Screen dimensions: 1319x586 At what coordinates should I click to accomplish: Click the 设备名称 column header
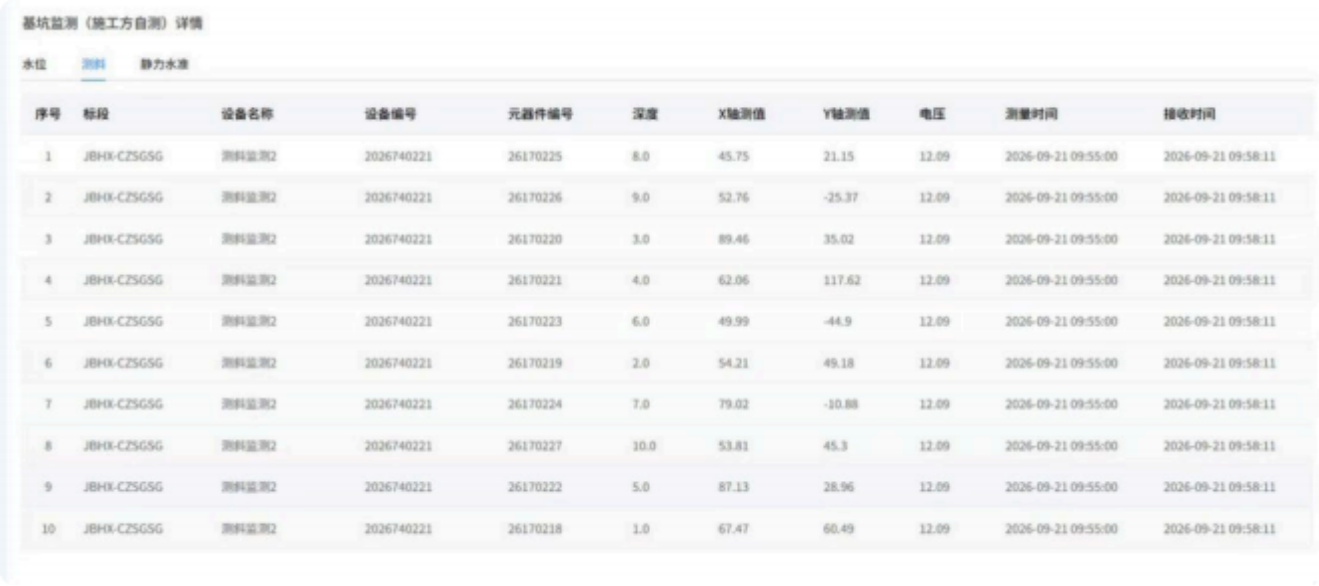point(247,115)
